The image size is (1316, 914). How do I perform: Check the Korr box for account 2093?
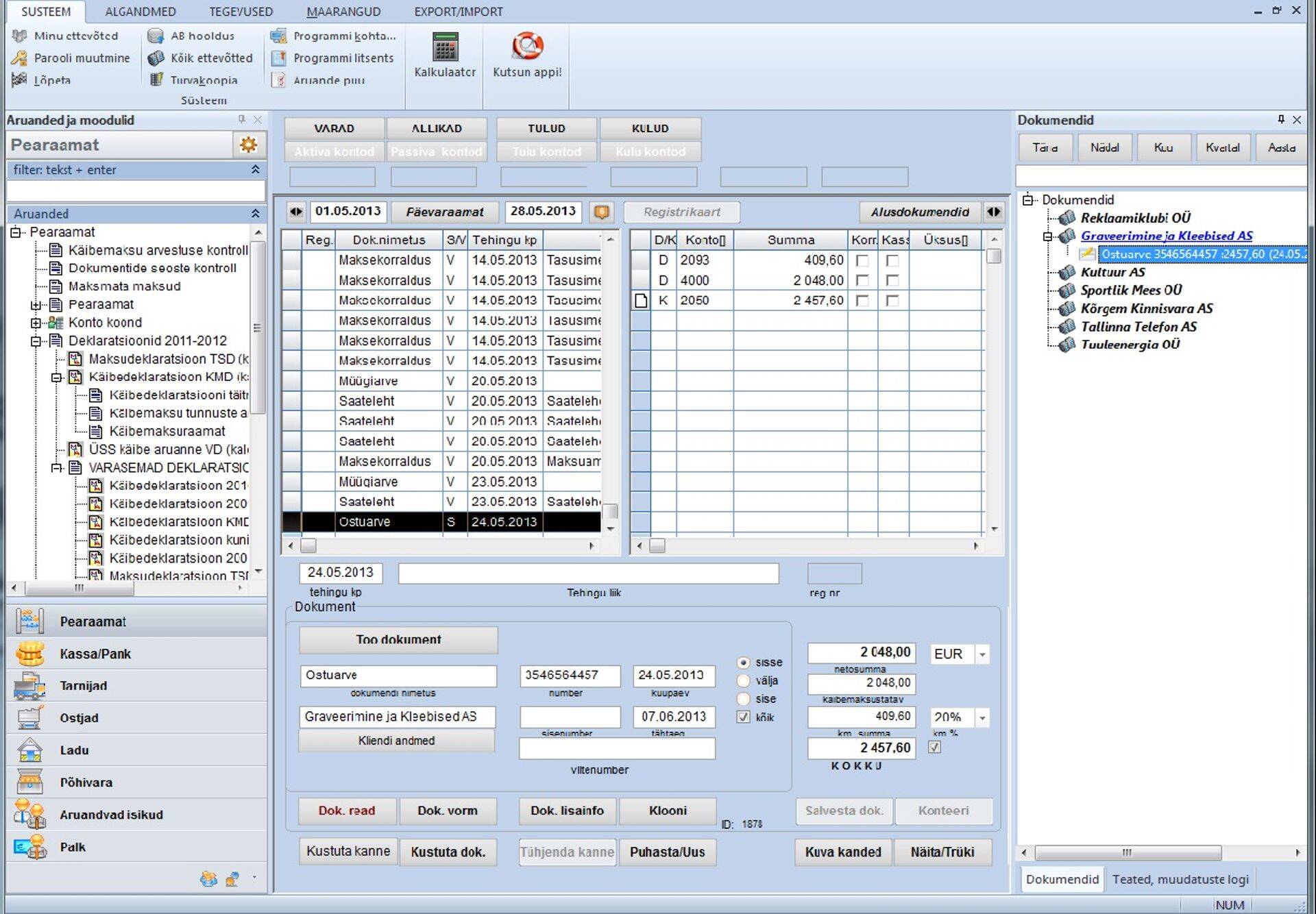(x=862, y=260)
